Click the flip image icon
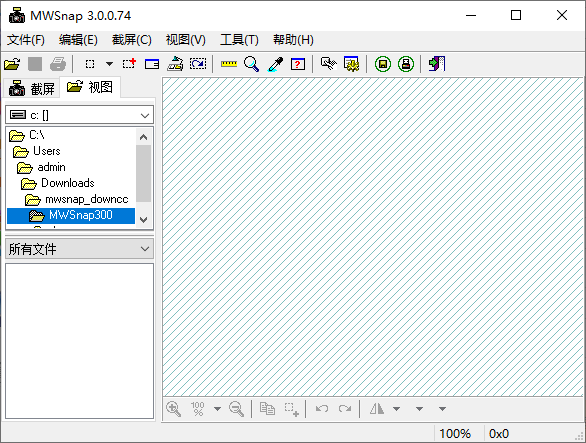 point(377,409)
